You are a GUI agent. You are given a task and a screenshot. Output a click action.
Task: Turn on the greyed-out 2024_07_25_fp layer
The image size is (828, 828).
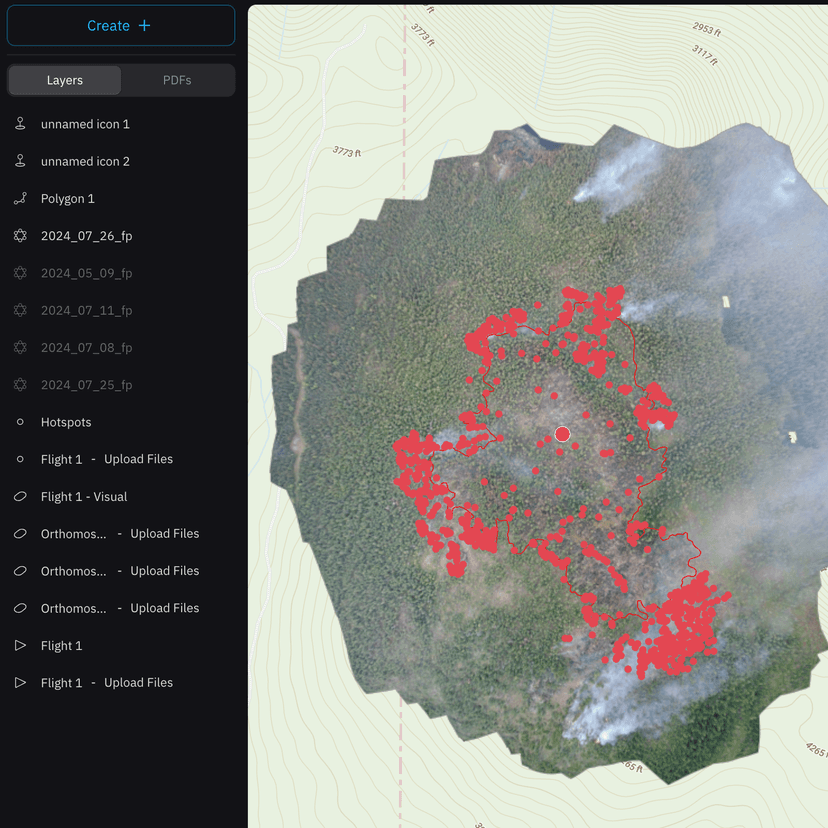click(x=86, y=385)
